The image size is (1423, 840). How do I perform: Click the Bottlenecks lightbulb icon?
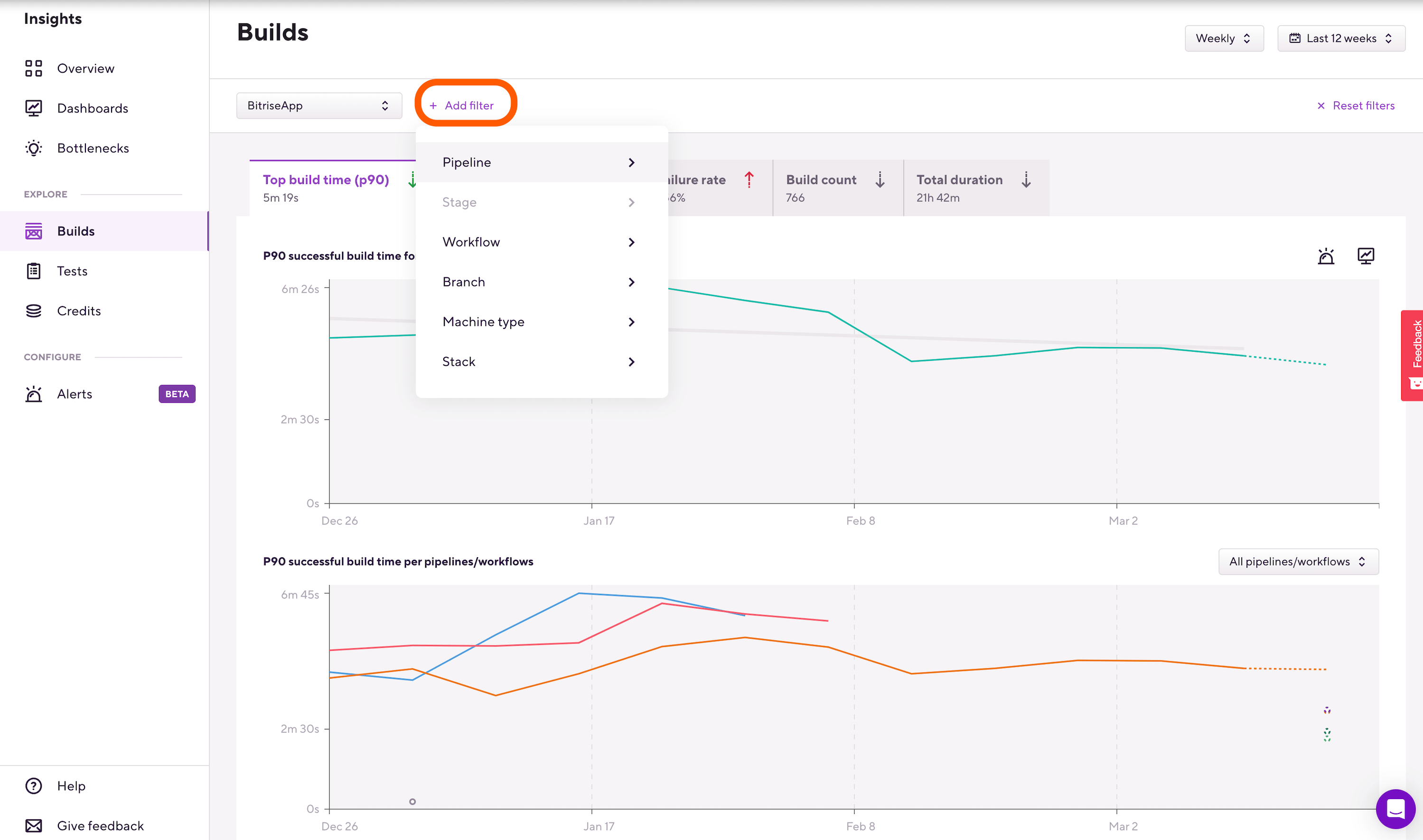tap(33, 148)
